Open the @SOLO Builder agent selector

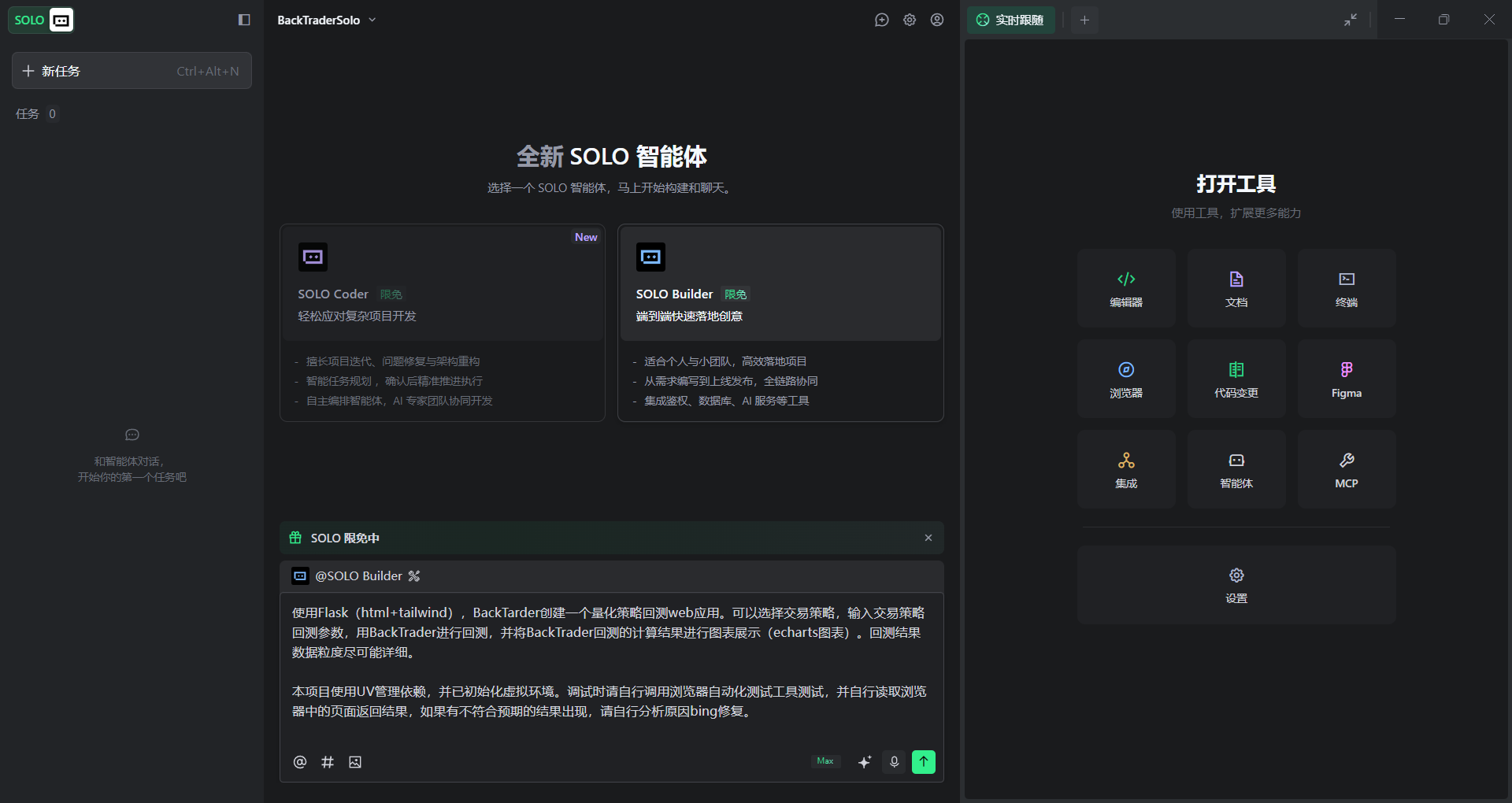pos(356,576)
